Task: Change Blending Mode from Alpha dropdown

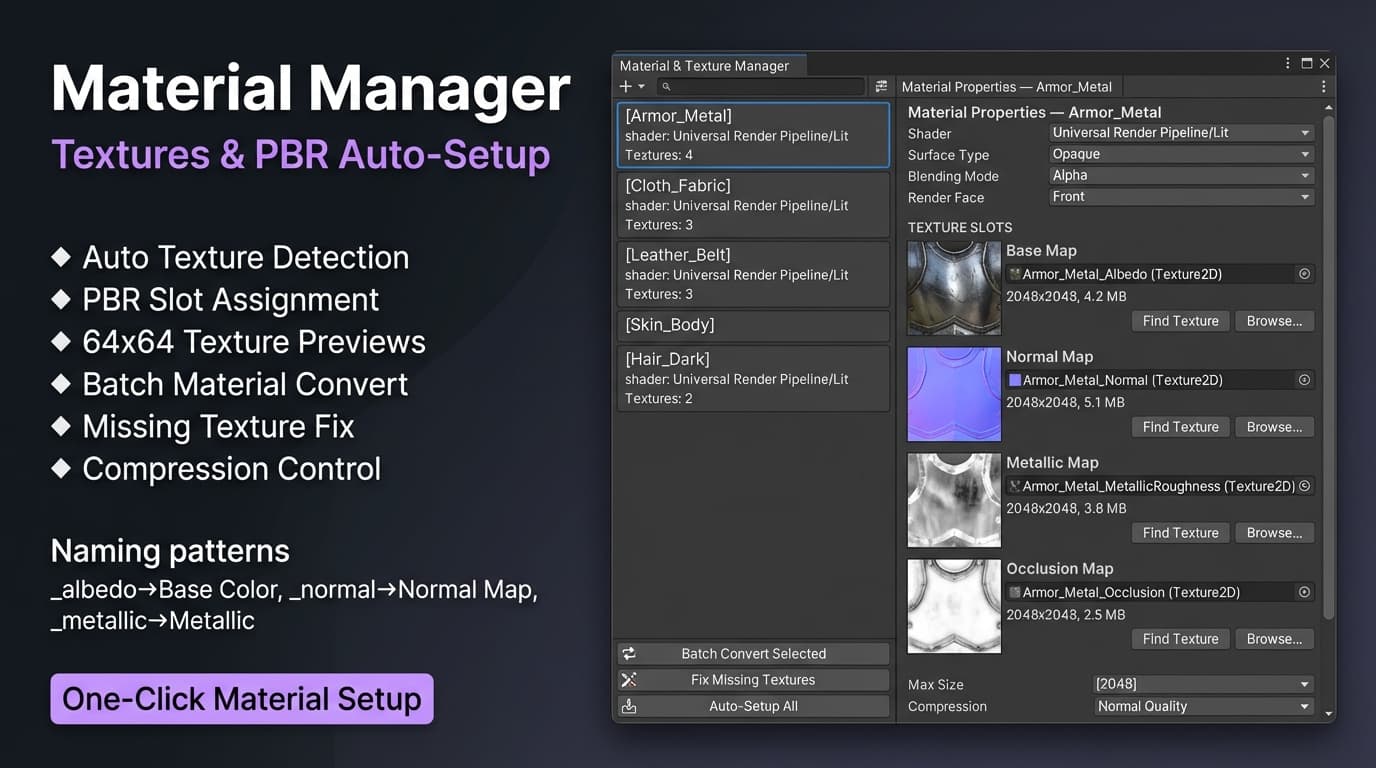Action: pyautogui.click(x=1180, y=175)
